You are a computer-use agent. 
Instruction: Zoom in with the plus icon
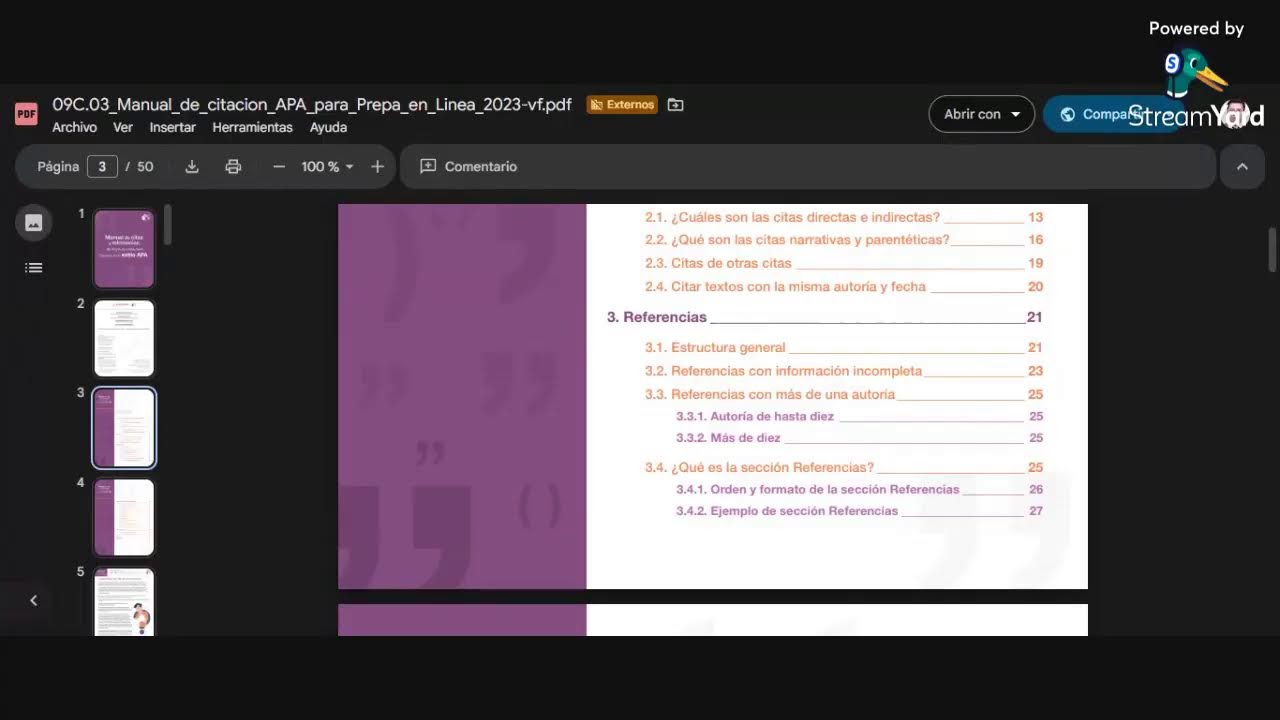click(377, 167)
